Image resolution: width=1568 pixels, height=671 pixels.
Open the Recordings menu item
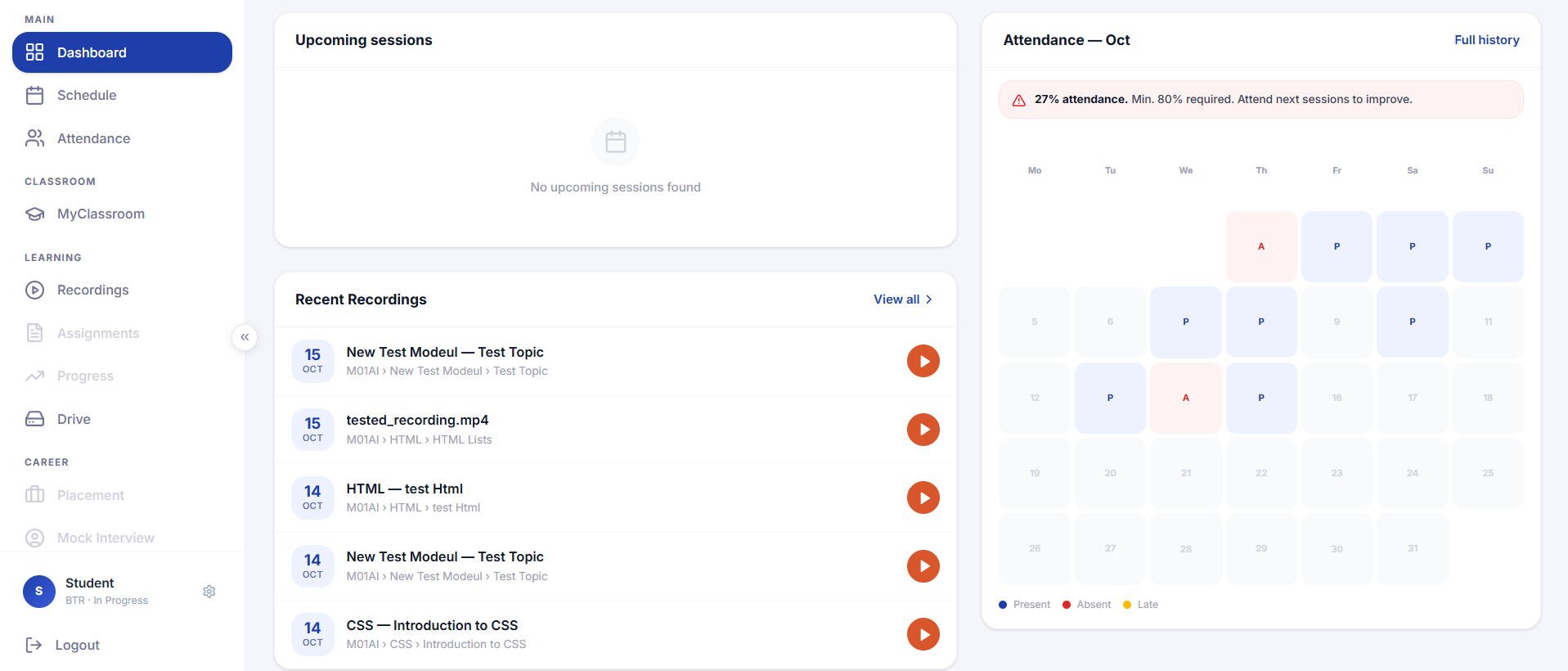pos(122,290)
